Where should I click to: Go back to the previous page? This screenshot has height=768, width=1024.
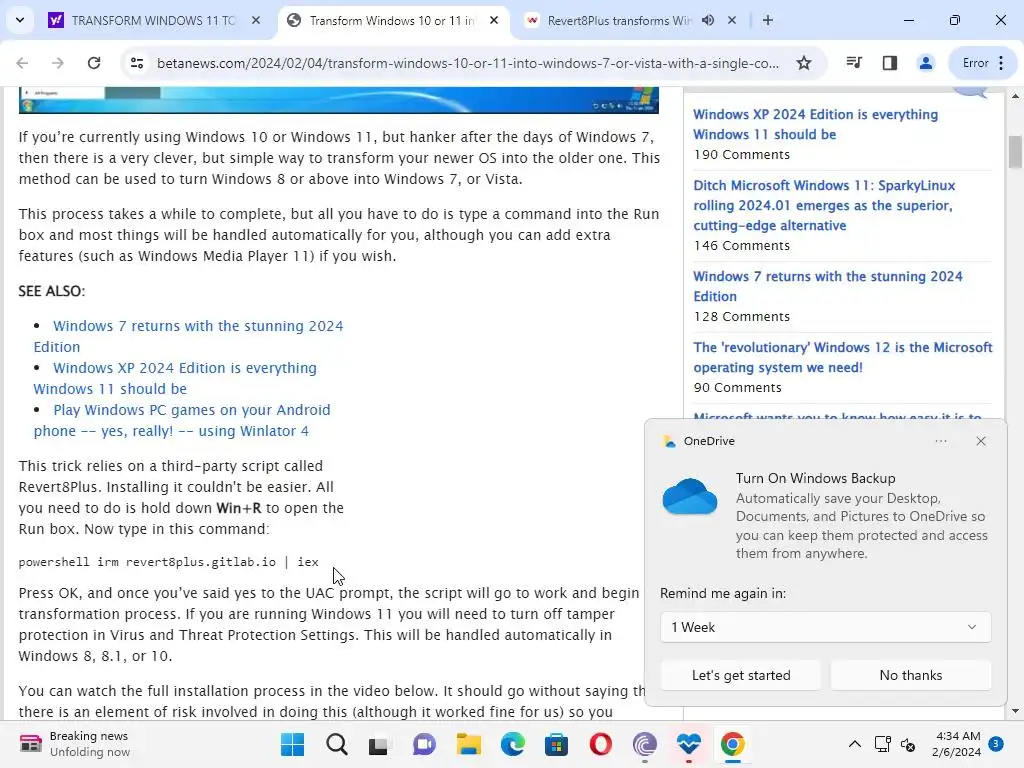tap(22, 63)
